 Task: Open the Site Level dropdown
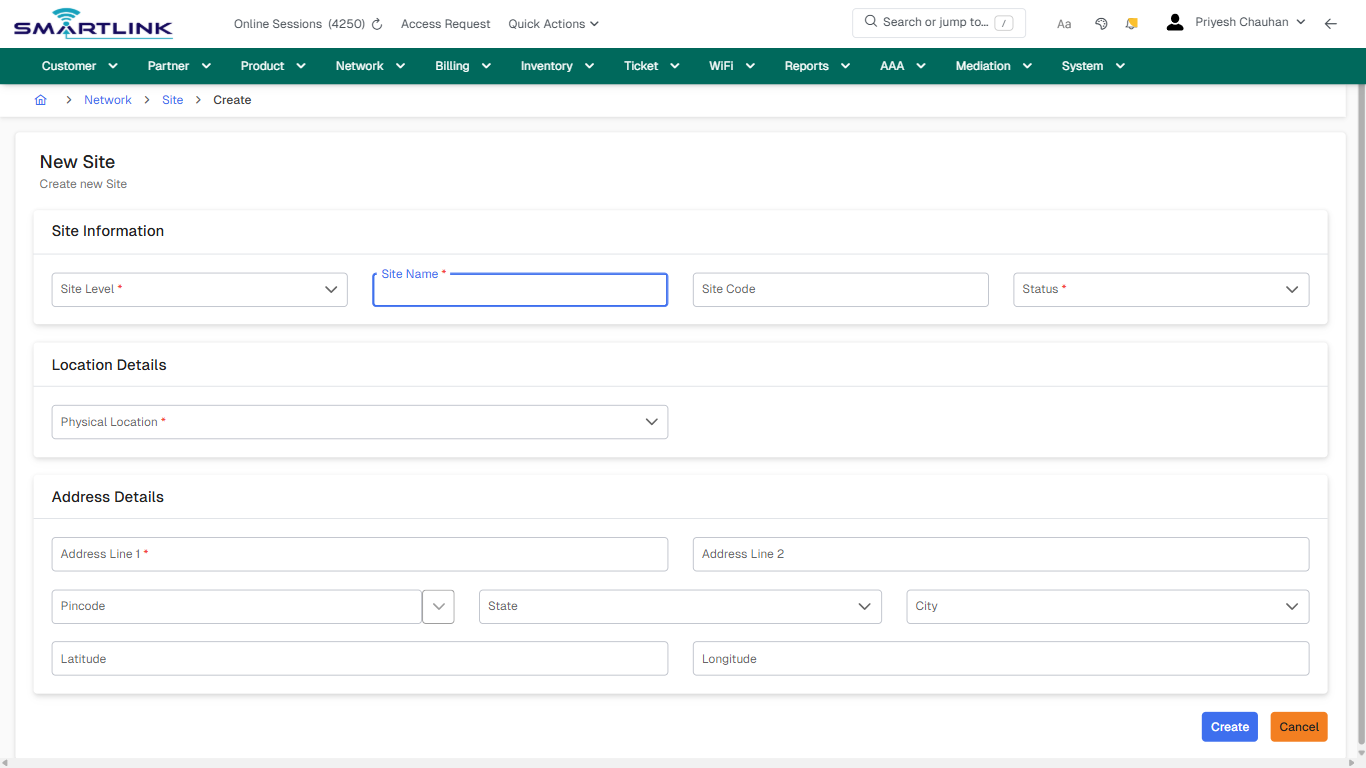click(331, 289)
